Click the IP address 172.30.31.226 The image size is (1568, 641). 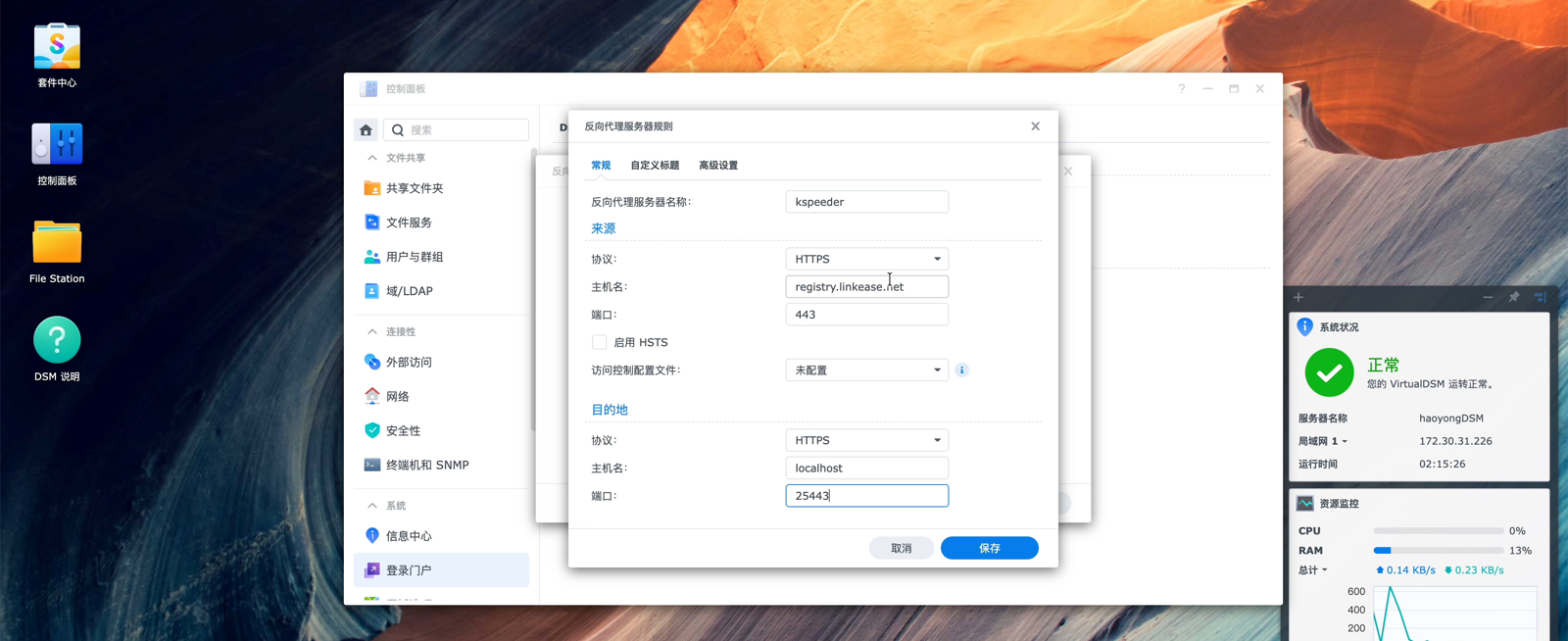1455,441
